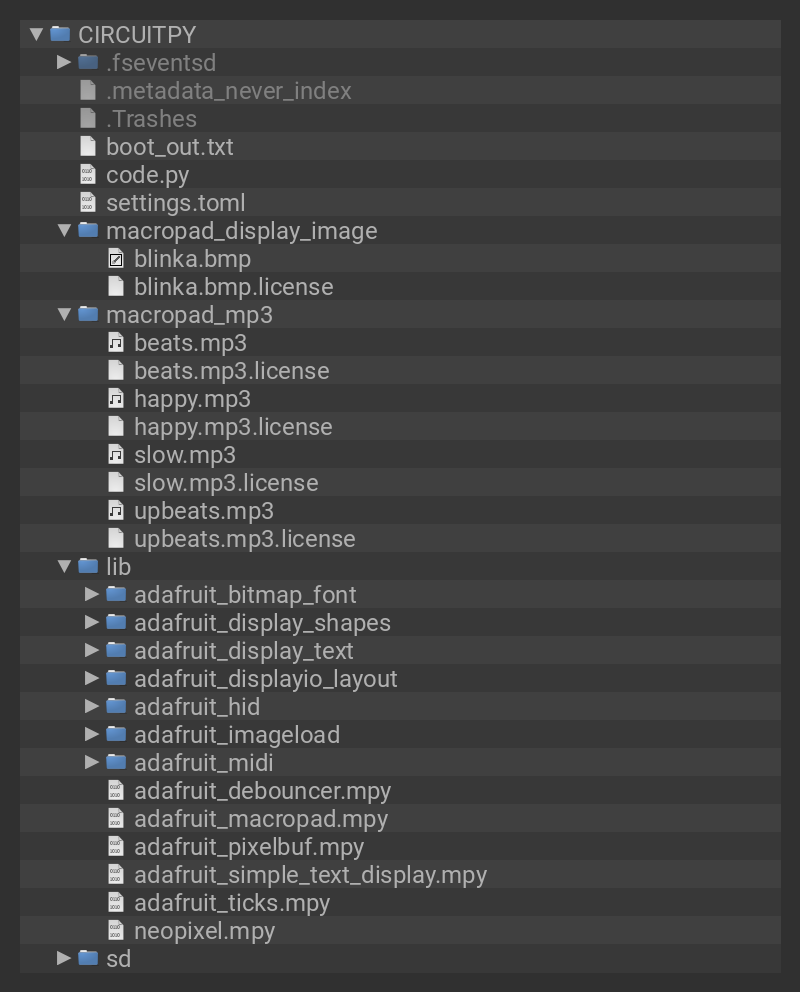The image size is (800, 992).
Task: Click the neopixel.mpy file icon
Action: (116, 931)
